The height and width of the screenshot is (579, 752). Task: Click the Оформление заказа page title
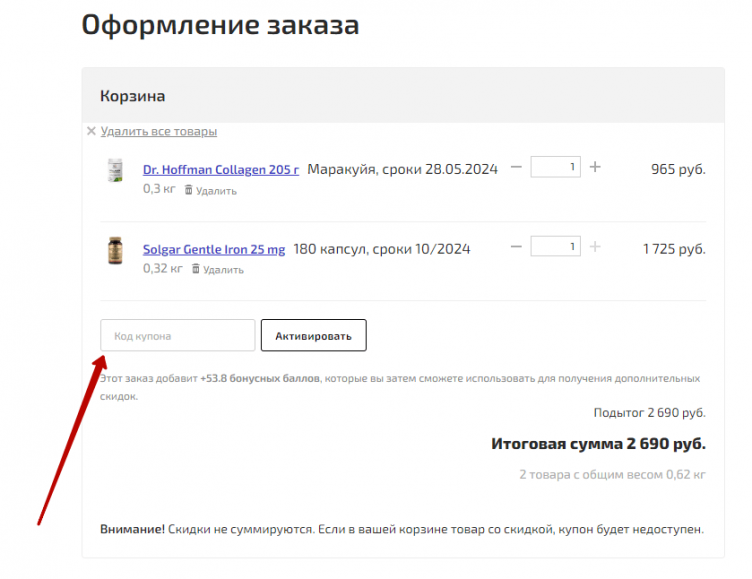[220, 25]
